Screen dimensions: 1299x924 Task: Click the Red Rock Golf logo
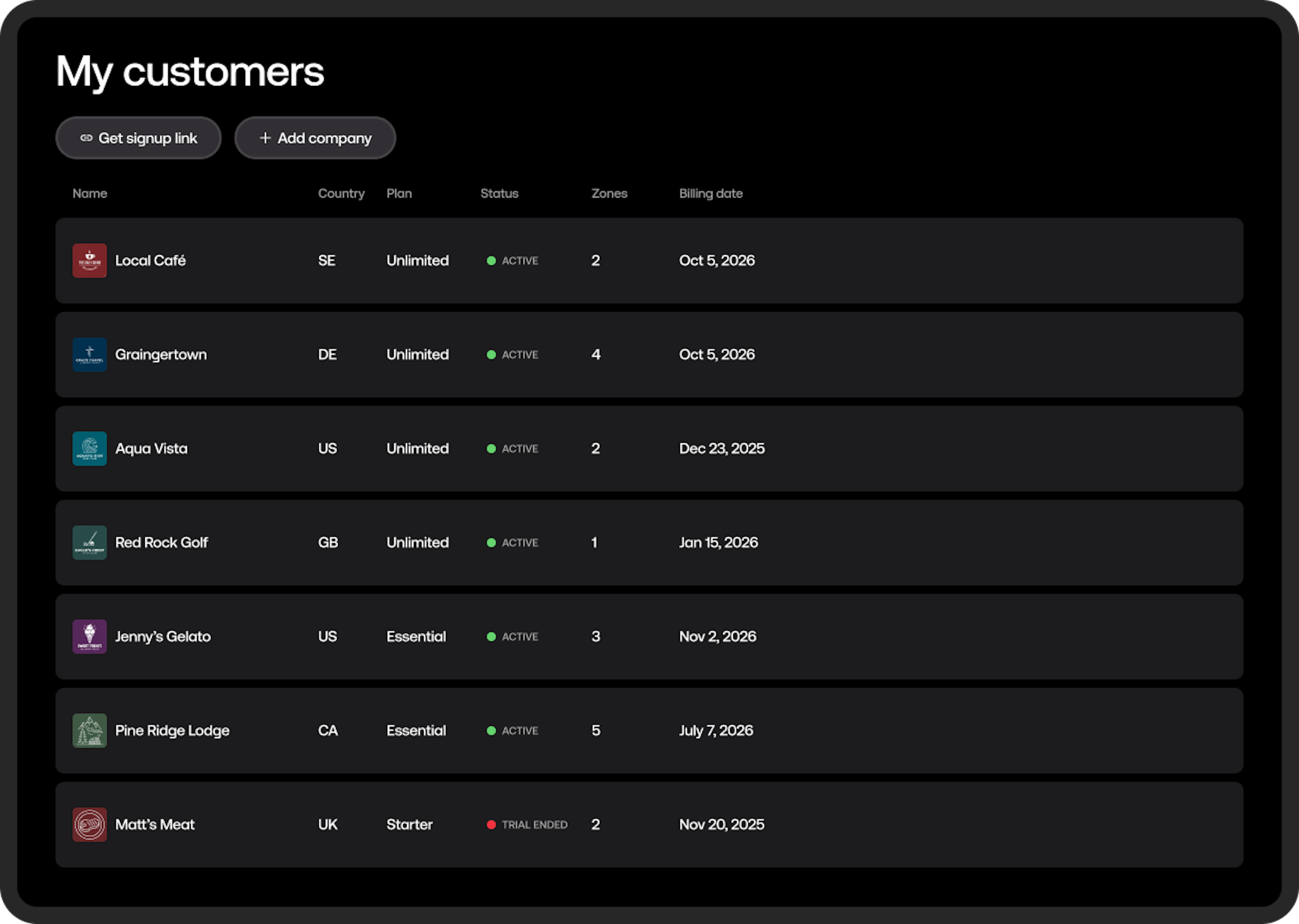pyautogui.click(x=89, y=542)
